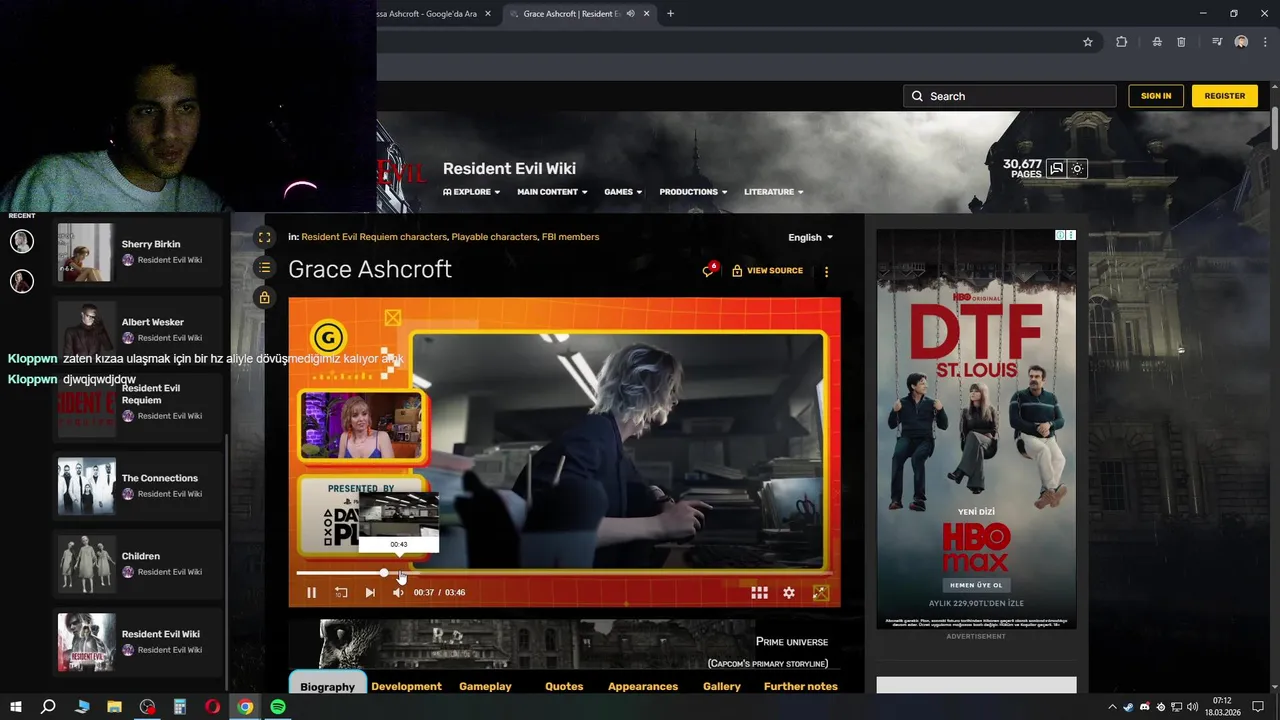Open the Chrome profile avatar
1280x720 pixels.
1241,42
